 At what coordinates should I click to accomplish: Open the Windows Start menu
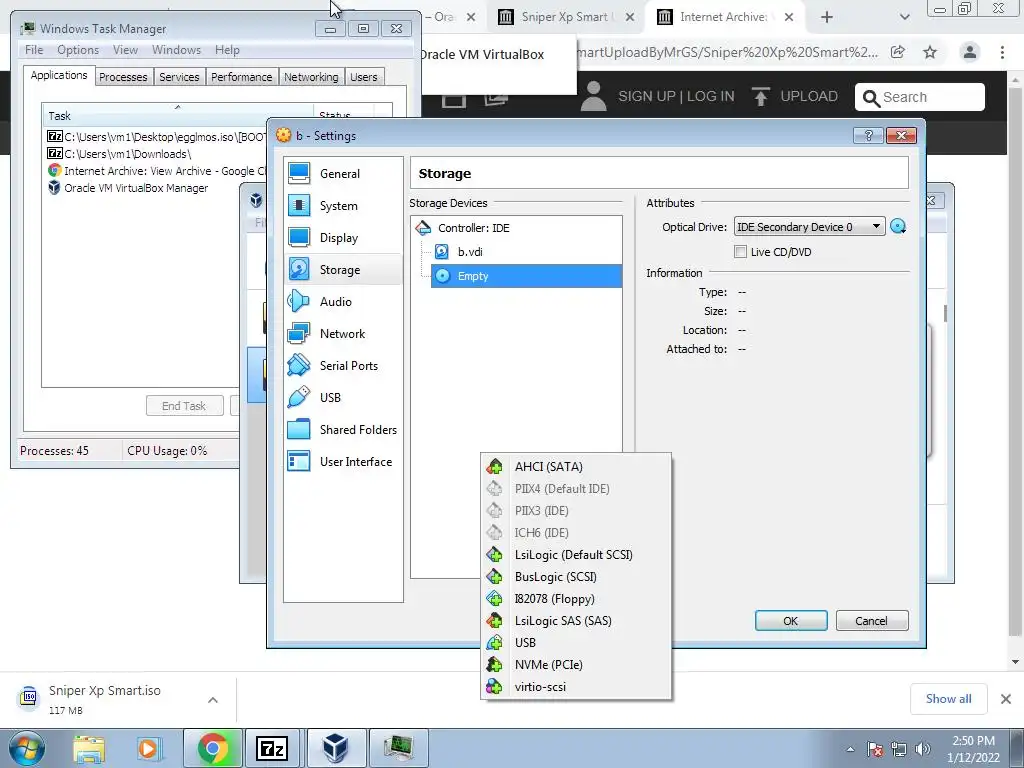pyautogui.click(x=26, y=748)
